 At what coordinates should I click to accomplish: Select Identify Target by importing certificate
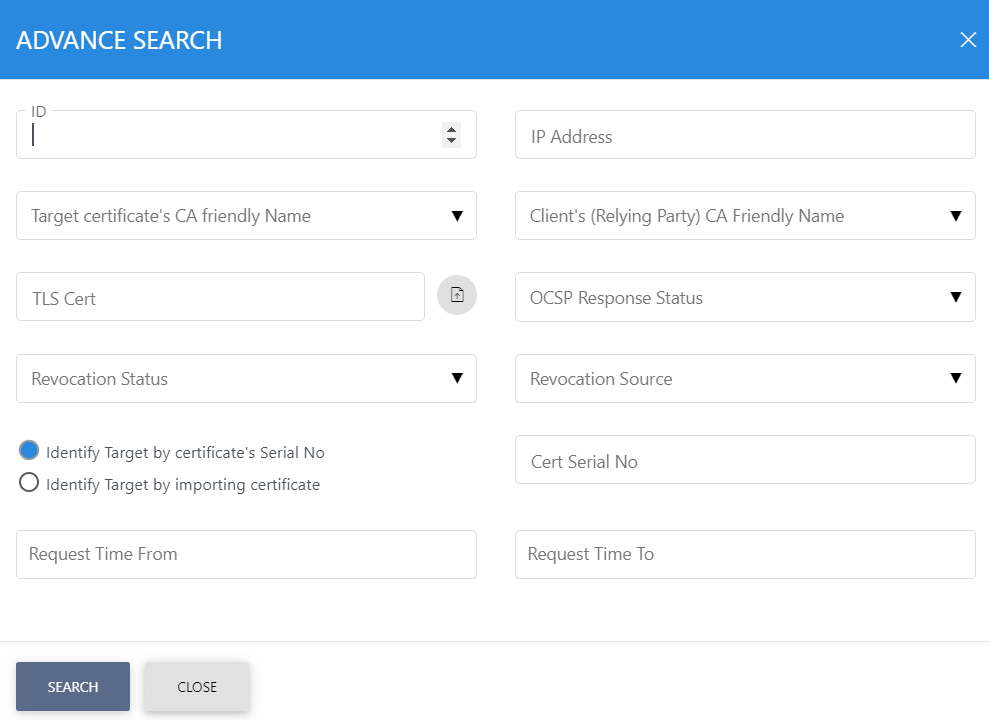click(x=30, y=484)
